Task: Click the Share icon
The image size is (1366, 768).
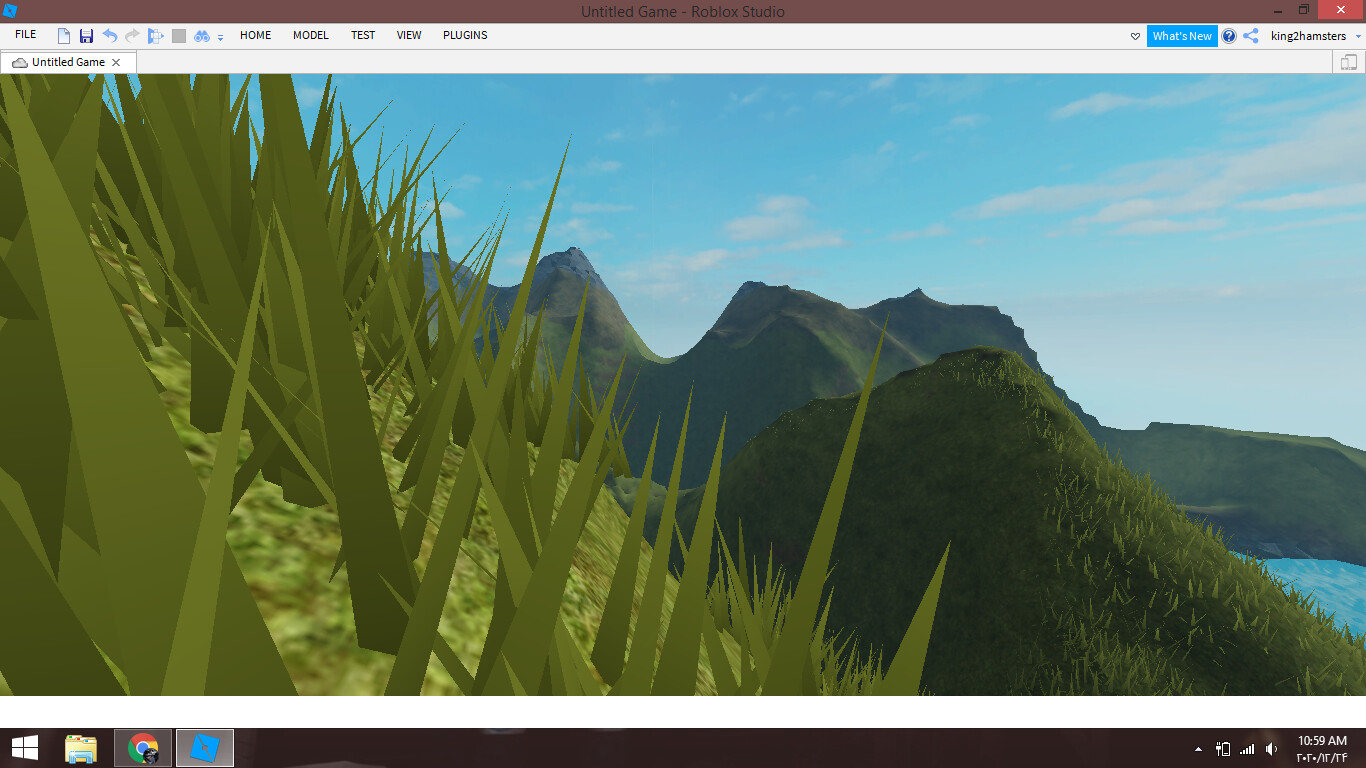Action: (1251, 36)
